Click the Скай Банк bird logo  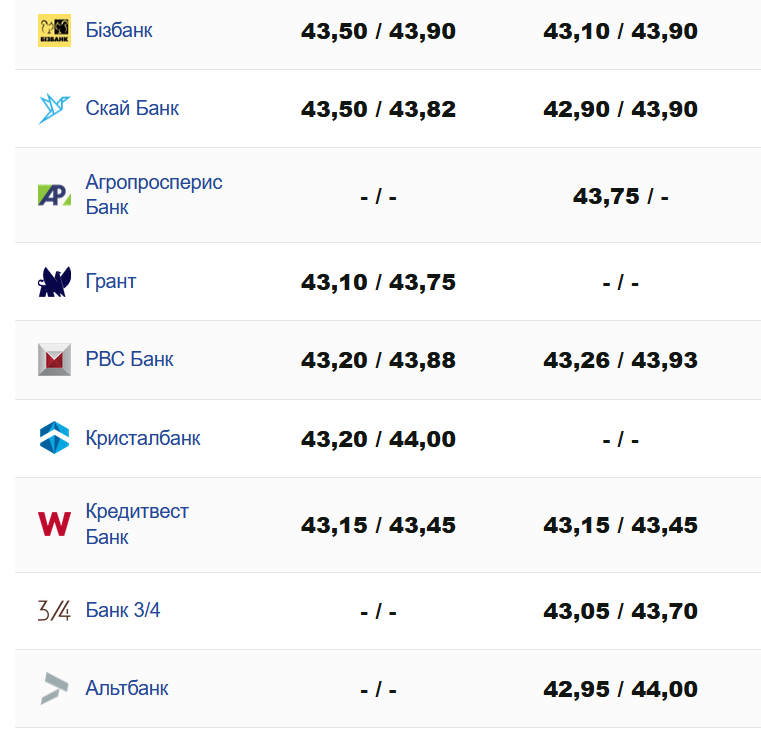(54, 108)
